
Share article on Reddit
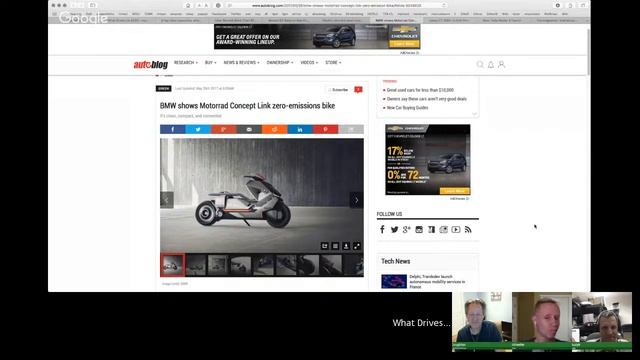[x=274, y=129]
